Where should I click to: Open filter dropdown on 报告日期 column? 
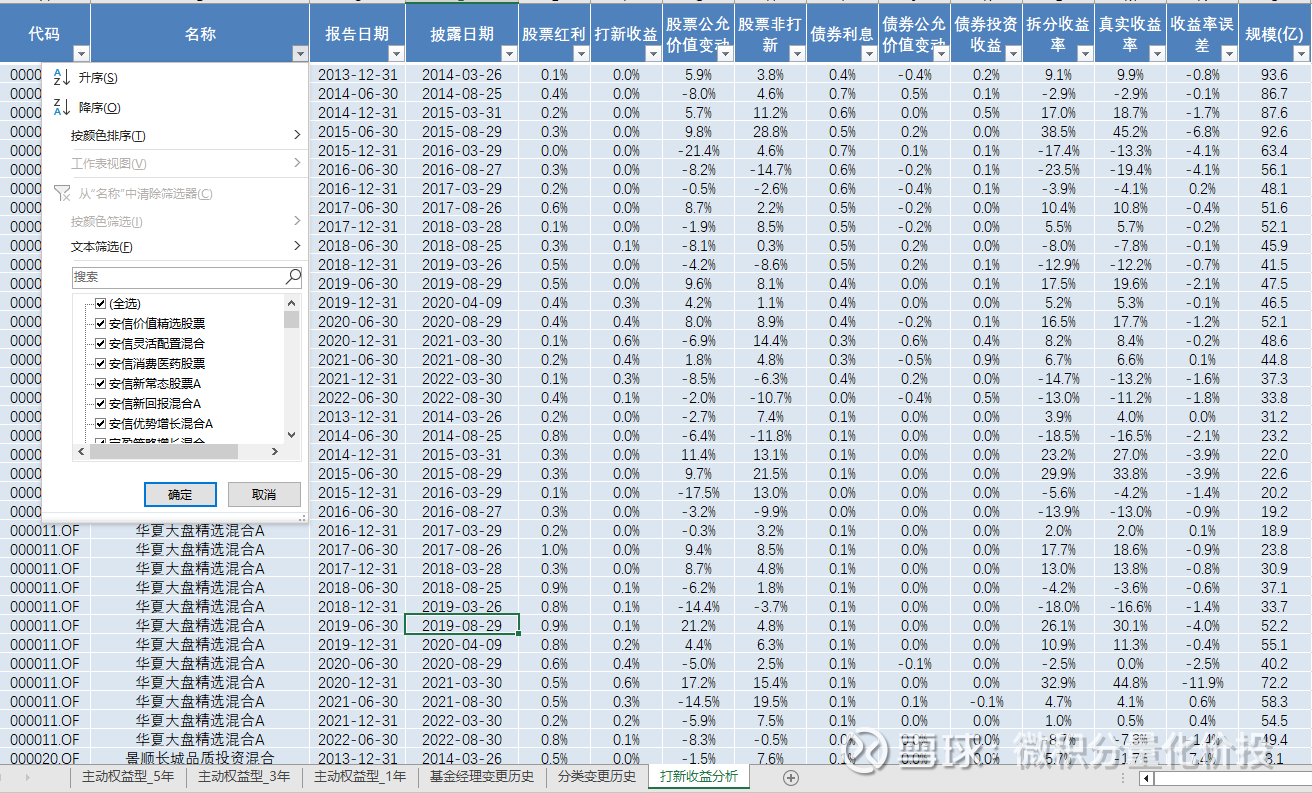pyautogui.click(x=395, y=54)
